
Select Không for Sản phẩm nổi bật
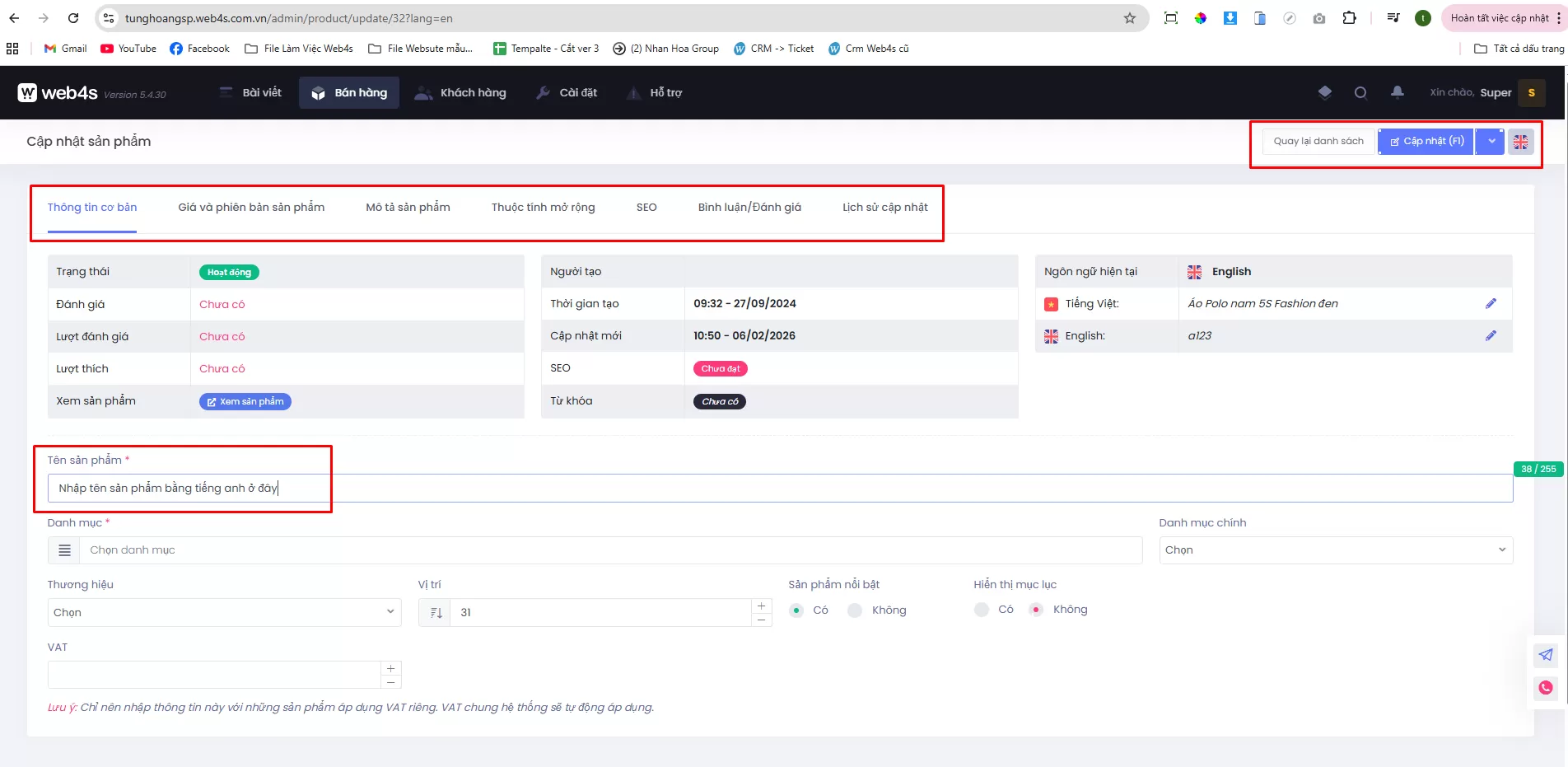click(x=856, y=610)
